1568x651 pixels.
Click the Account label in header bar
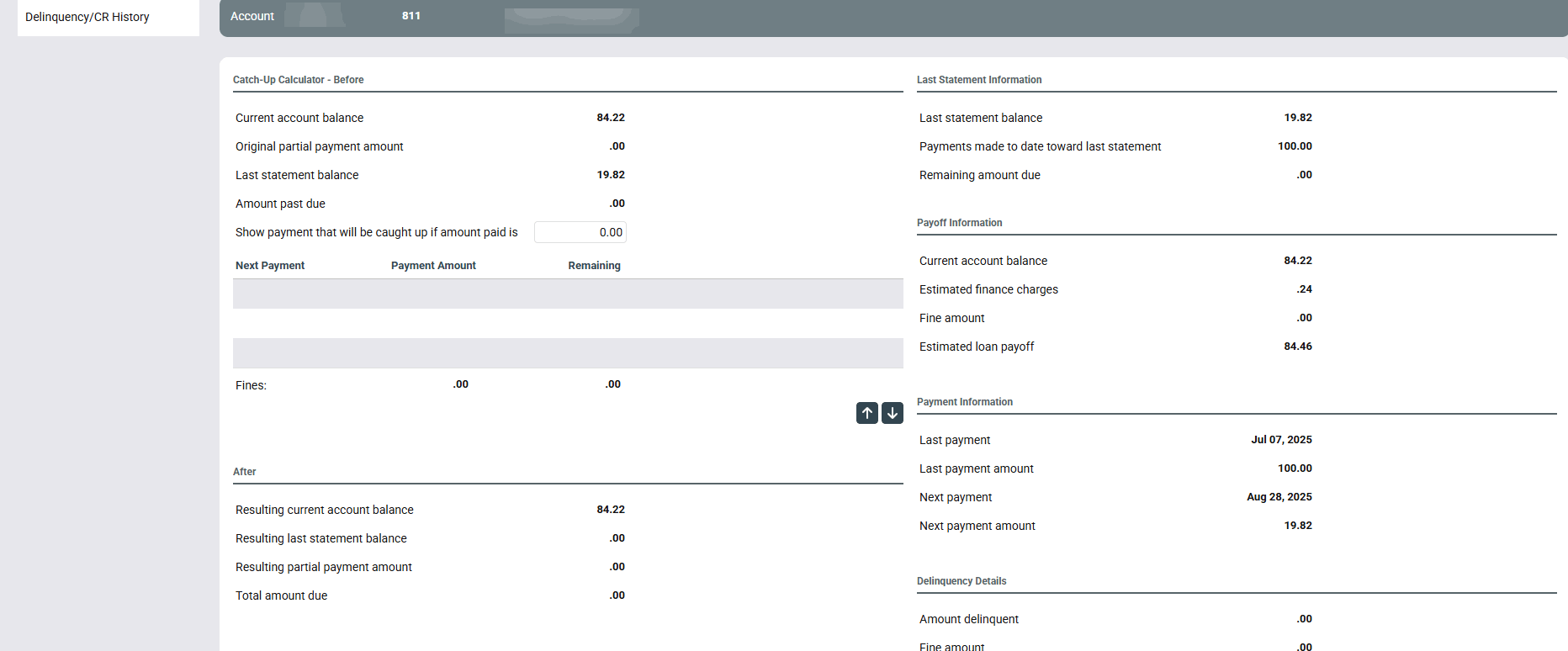(x=252, y=16)
